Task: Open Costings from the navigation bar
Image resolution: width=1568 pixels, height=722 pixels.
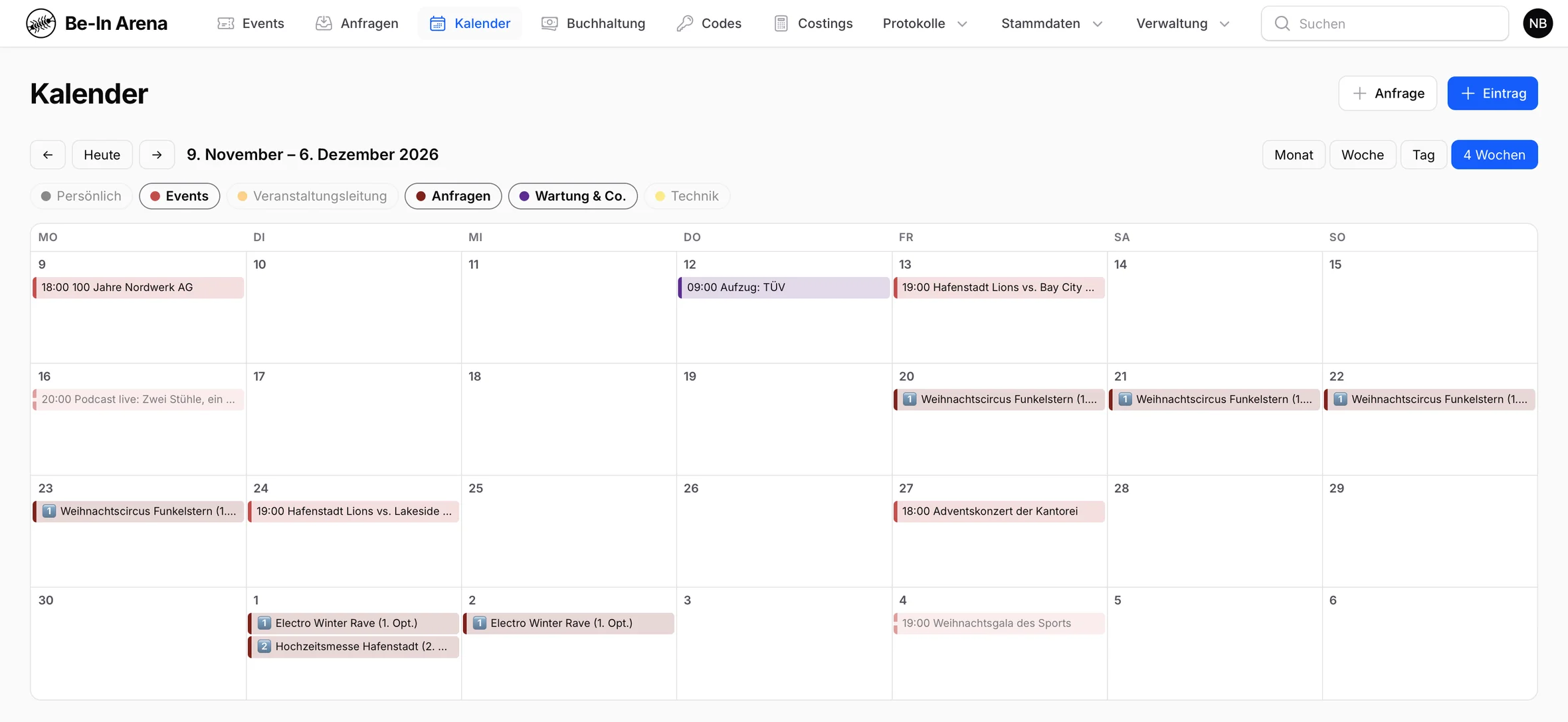Action: point(813,23)
